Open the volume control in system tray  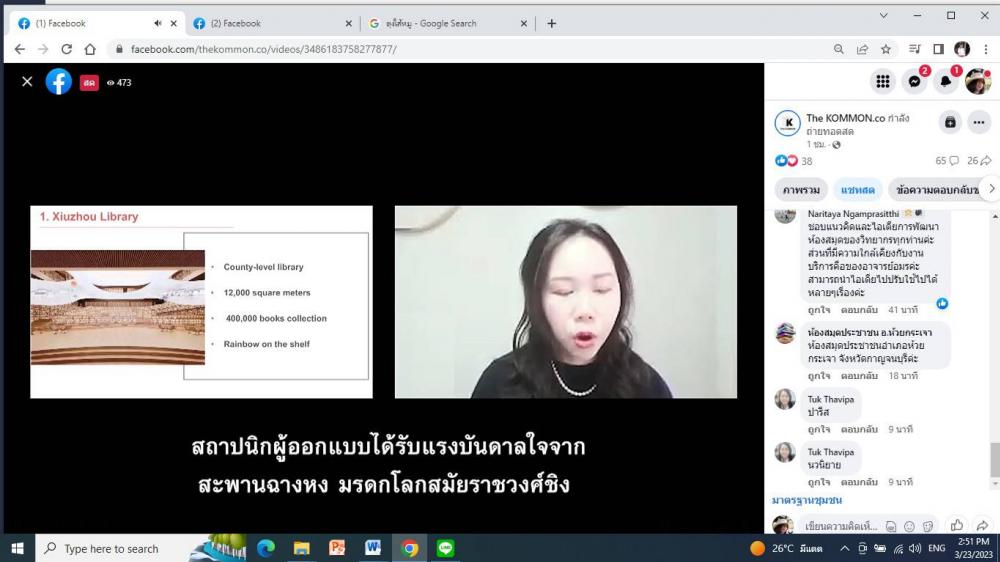[915, 548]
